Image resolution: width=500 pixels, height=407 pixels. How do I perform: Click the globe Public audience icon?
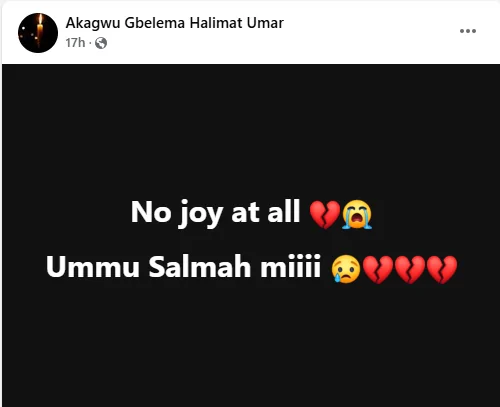101,43
